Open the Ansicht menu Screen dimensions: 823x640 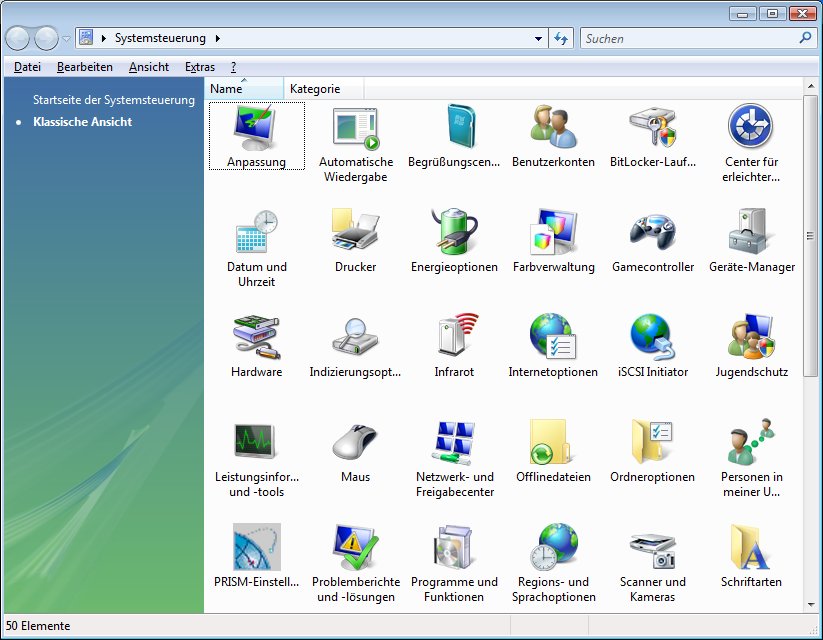pyautogui.click(x=148, y=67)
